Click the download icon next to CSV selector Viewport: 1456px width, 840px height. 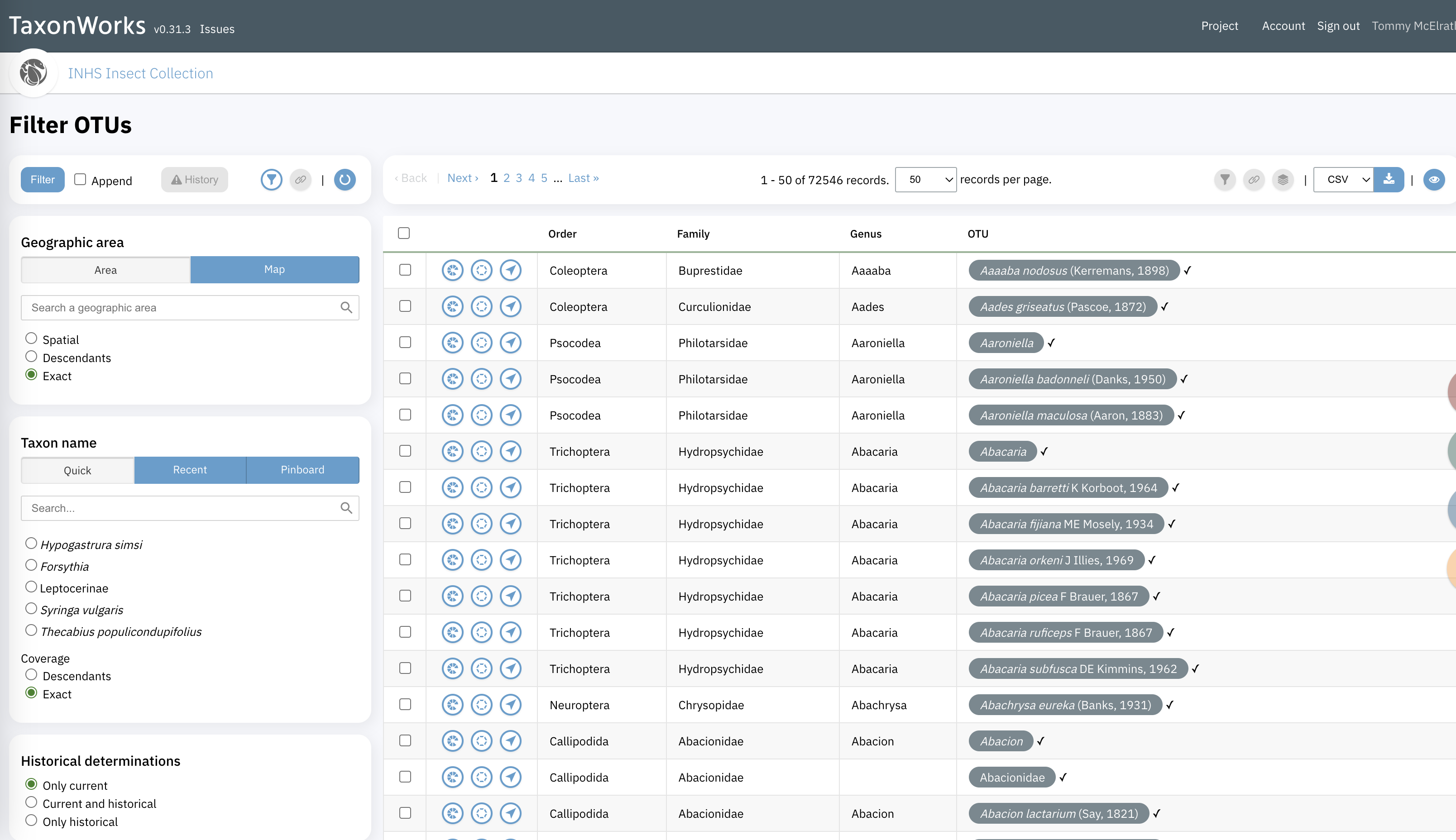[x=1389, y=179]
